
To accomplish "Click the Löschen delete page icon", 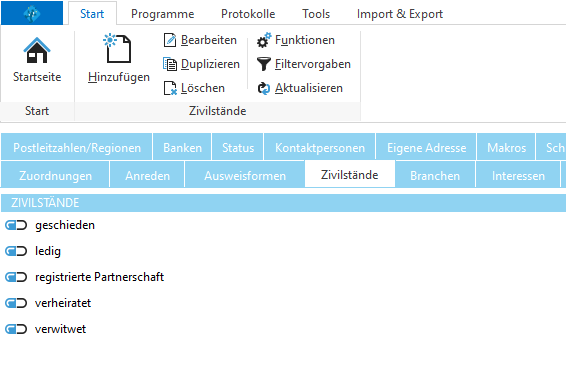I will [170, 88].
